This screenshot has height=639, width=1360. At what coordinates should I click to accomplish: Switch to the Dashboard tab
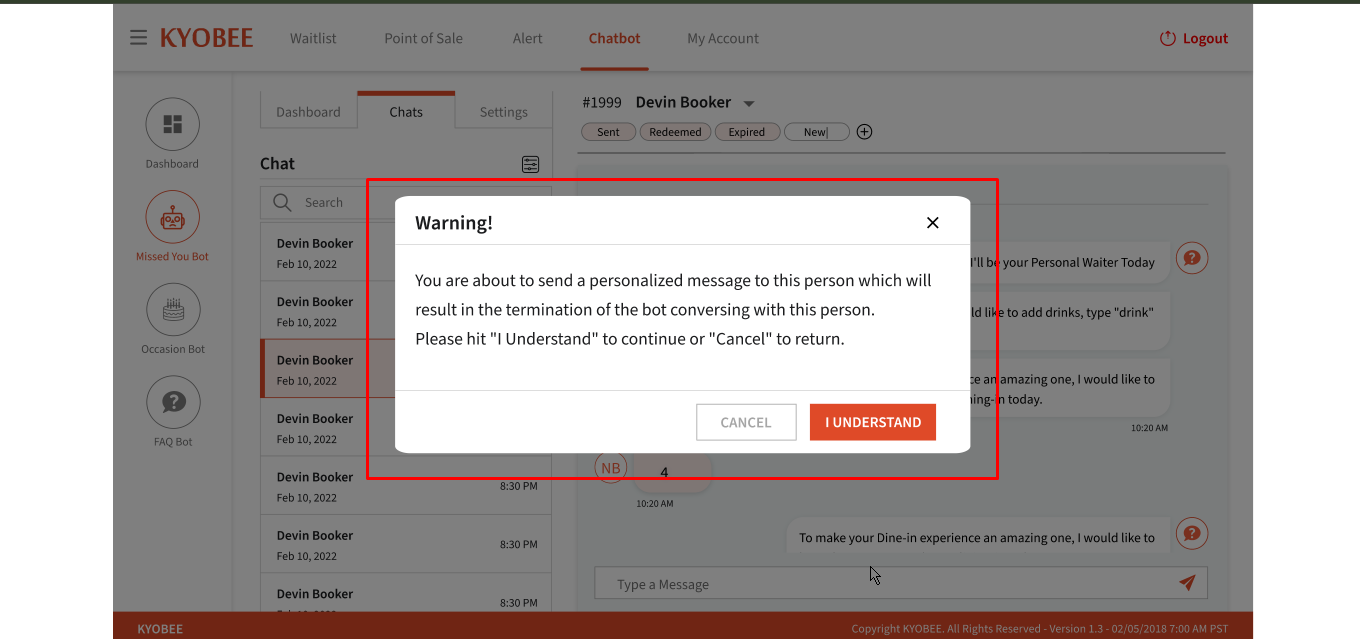(308, 112)
